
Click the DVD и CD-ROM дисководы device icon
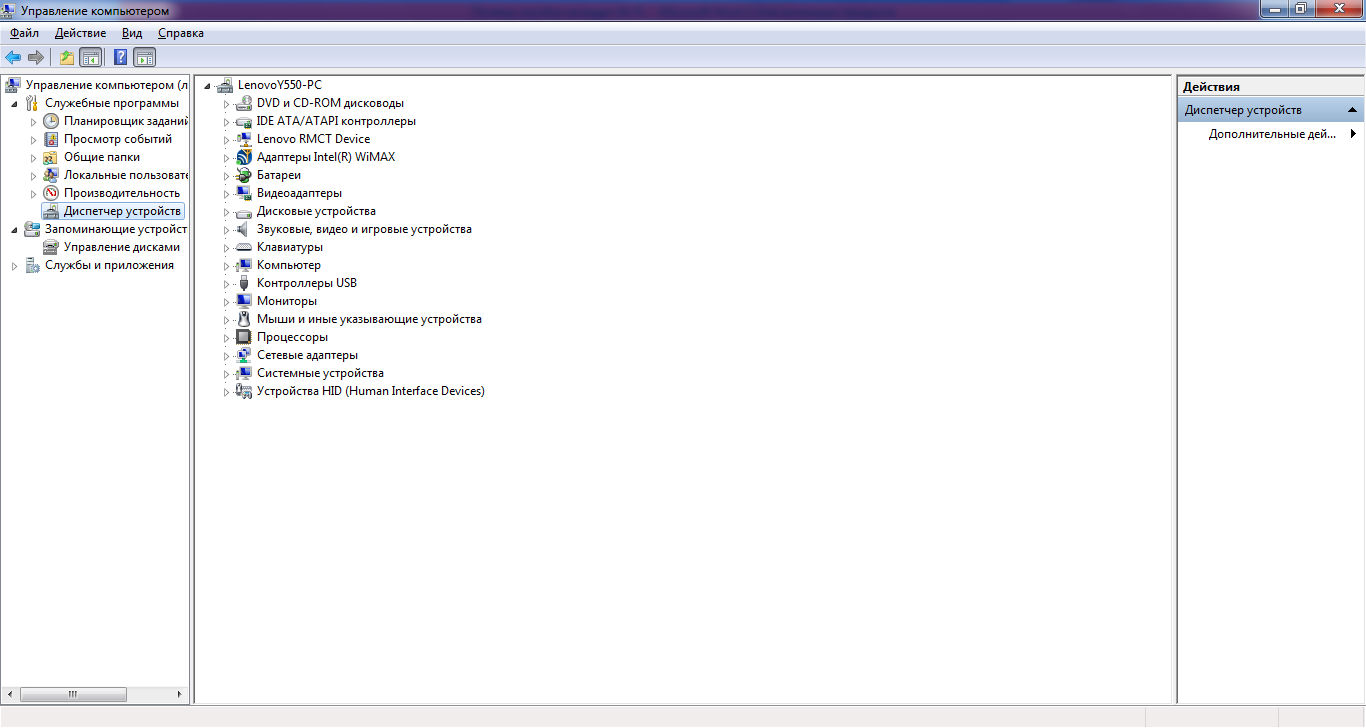pyautogui.click(x=243, y=103)
